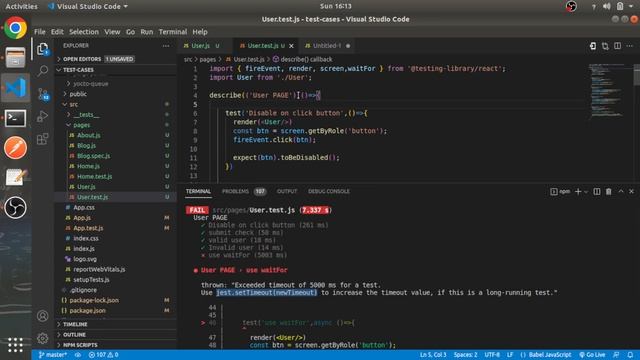Open the Terminal menu
The image size is (640, 360).
click(x=173, y=32)
